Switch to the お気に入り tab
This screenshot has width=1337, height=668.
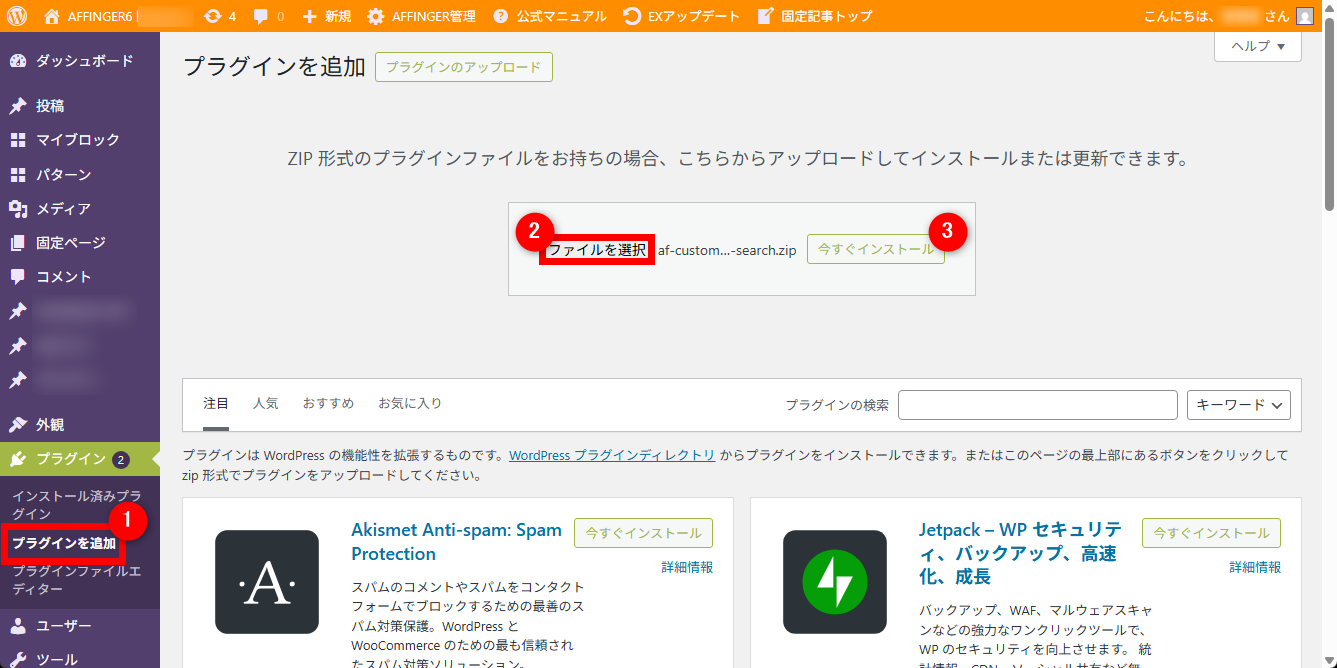410,404
